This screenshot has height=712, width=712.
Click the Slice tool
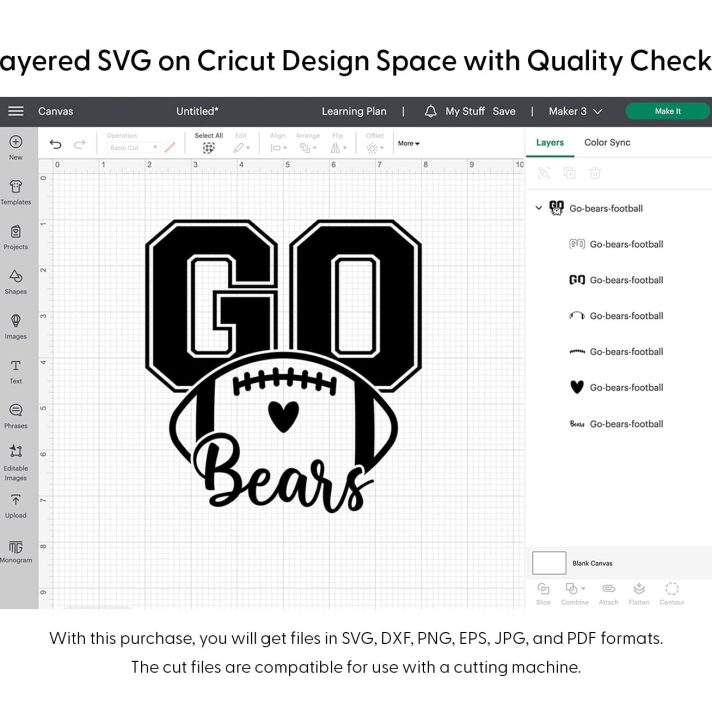pos(543,593)
